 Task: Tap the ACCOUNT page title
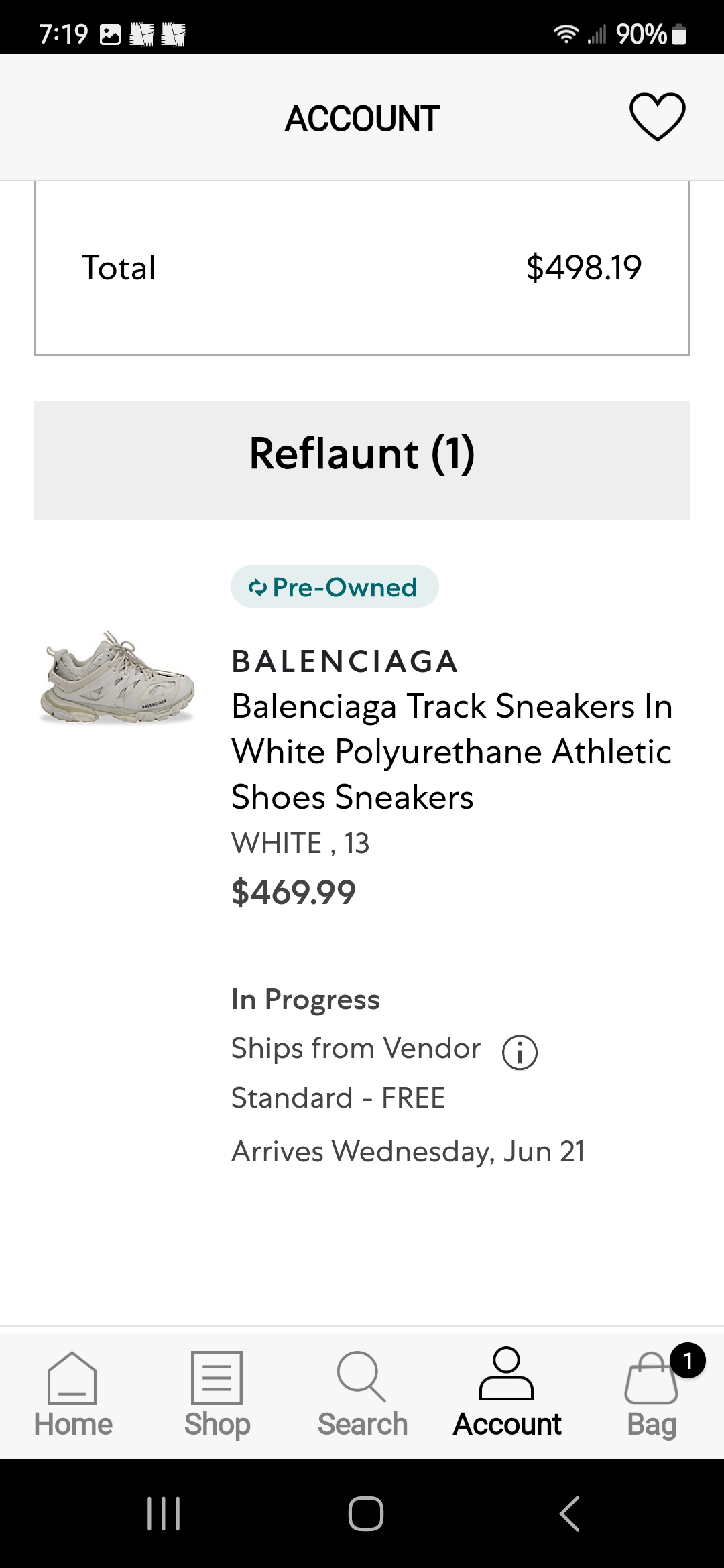pos(362,119)
